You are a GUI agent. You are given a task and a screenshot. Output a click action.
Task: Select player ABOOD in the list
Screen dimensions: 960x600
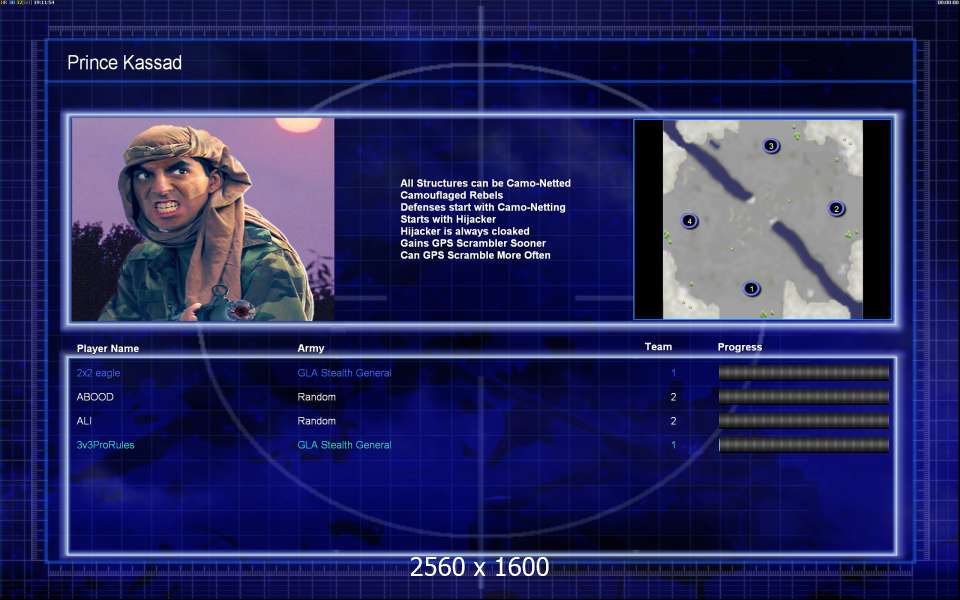[95, 397]
